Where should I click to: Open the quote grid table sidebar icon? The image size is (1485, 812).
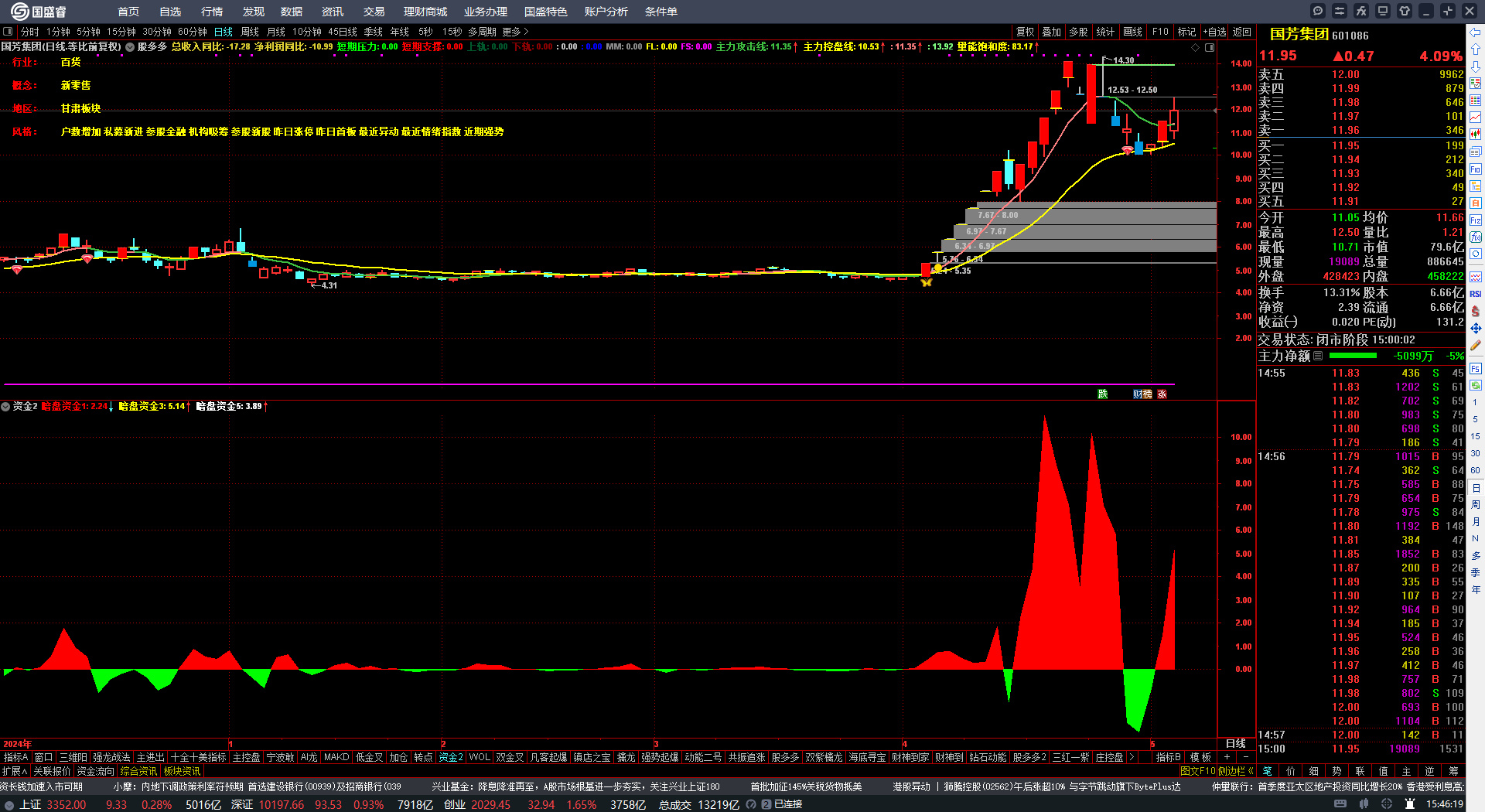[1476, 101]
